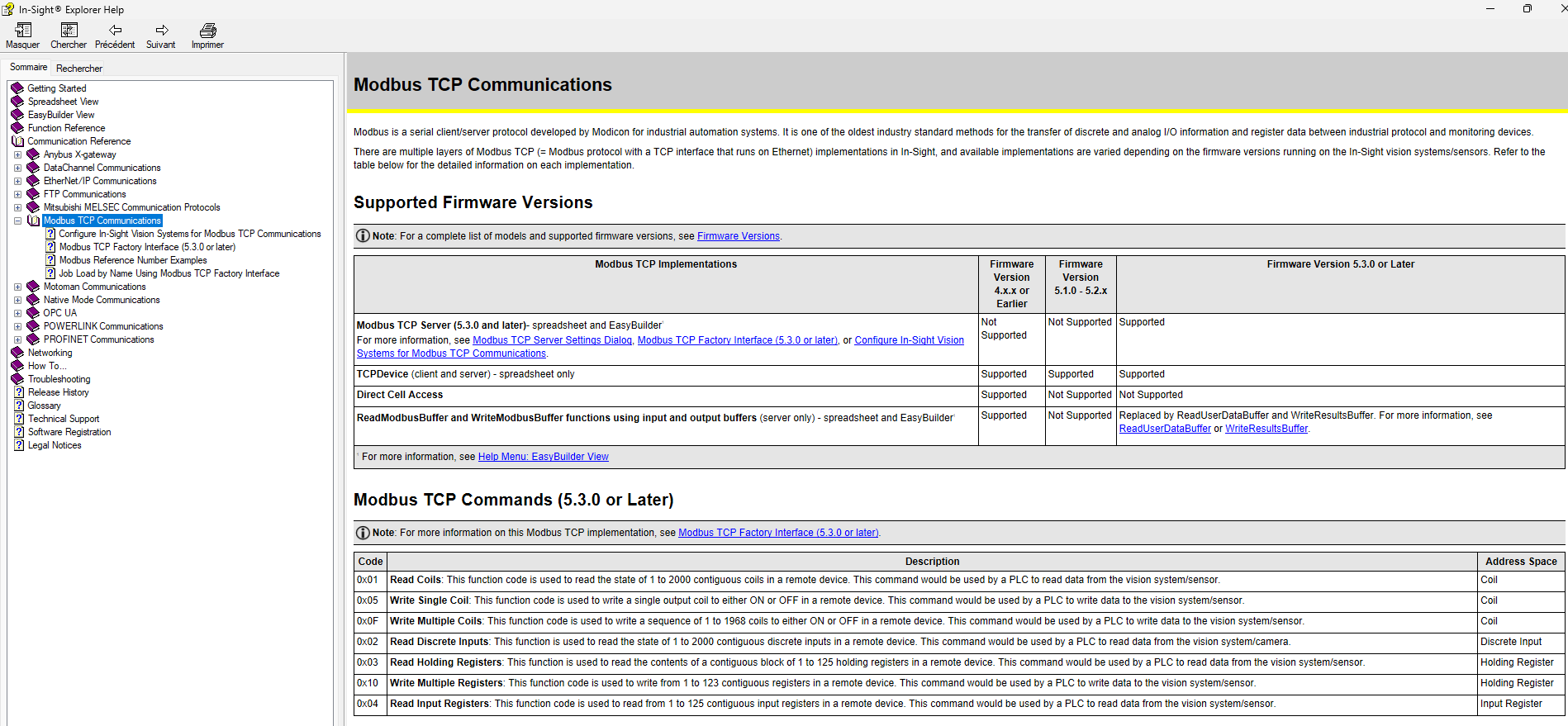Collapse the Modbus TCP Communications node
Image resolution: width=1568 pixels, height=726 pixels.
[17, 221]
